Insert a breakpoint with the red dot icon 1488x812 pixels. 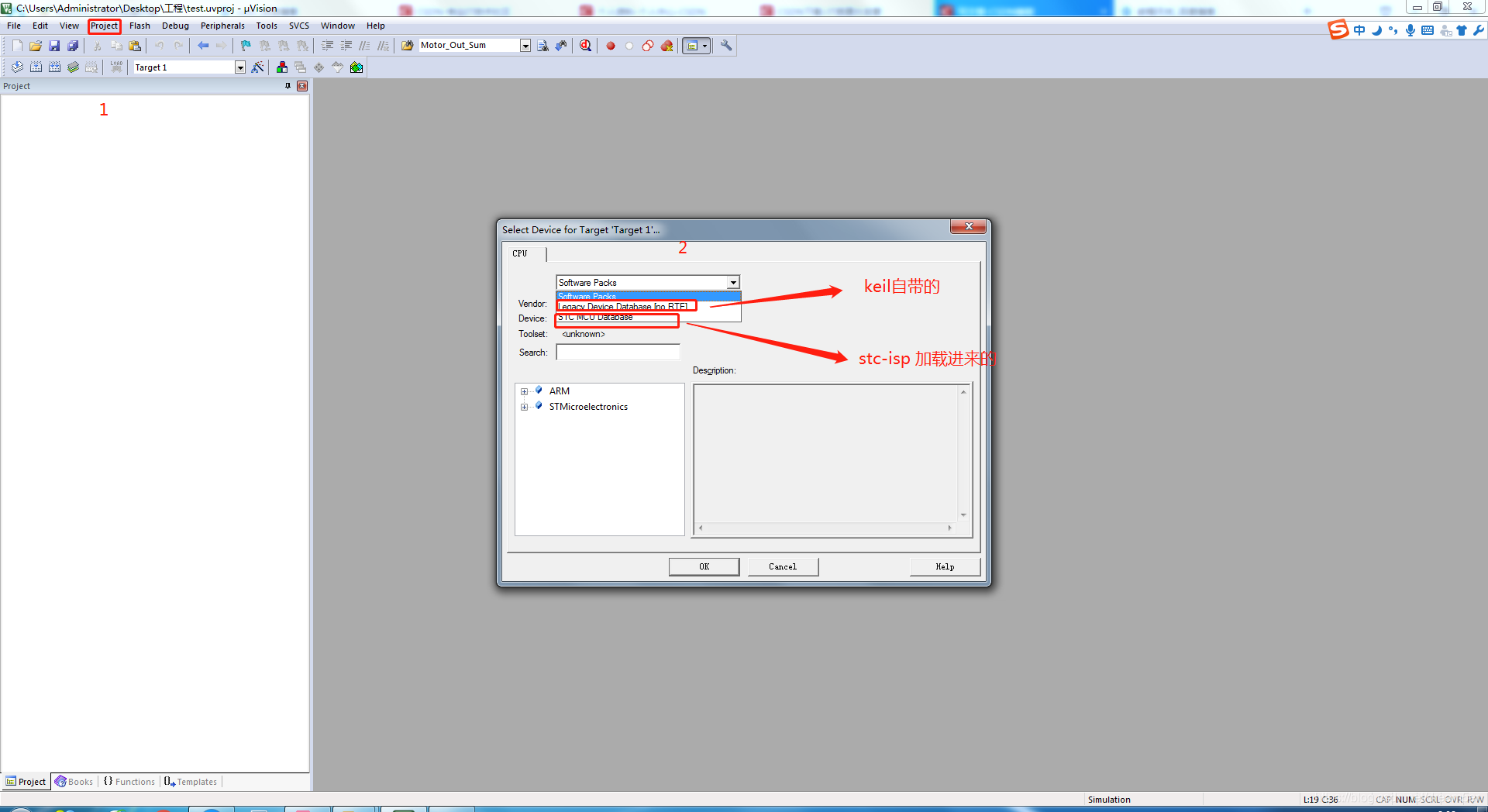(611, 46)
